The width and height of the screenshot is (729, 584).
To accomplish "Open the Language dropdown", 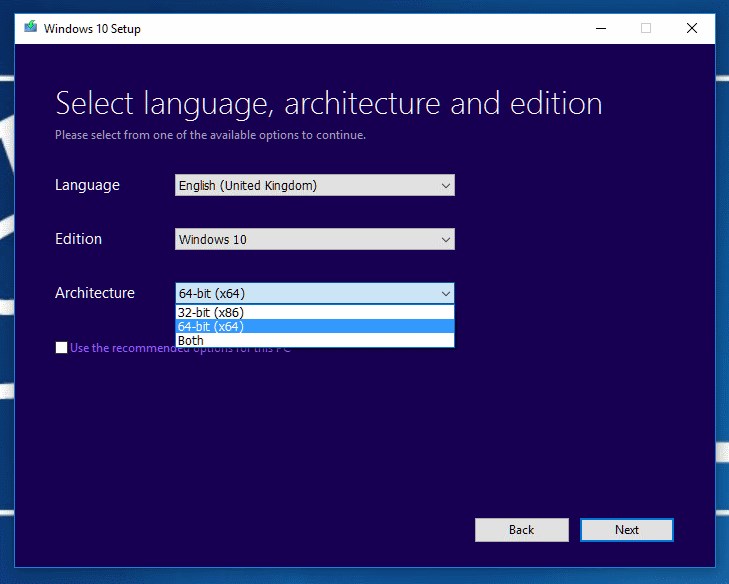I will [x=315, y=185].
